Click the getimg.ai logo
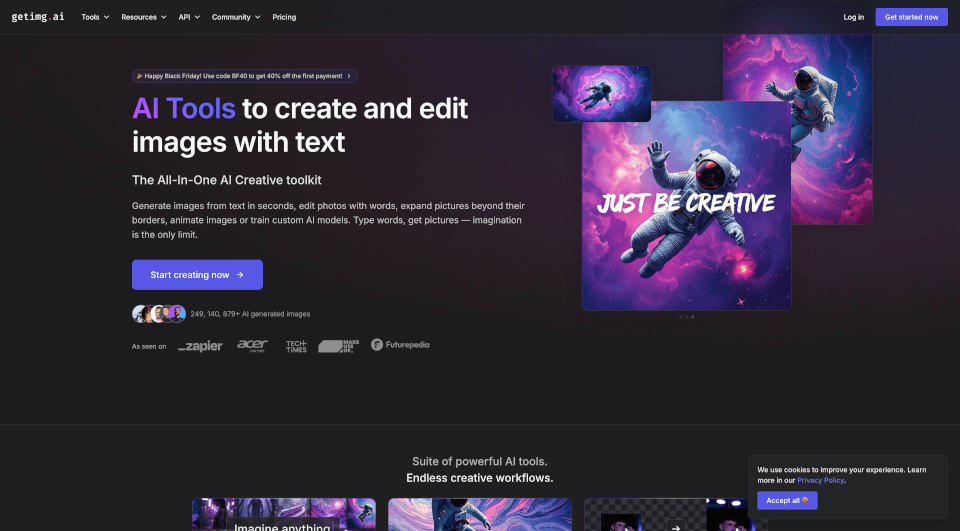 click(37, 17)
